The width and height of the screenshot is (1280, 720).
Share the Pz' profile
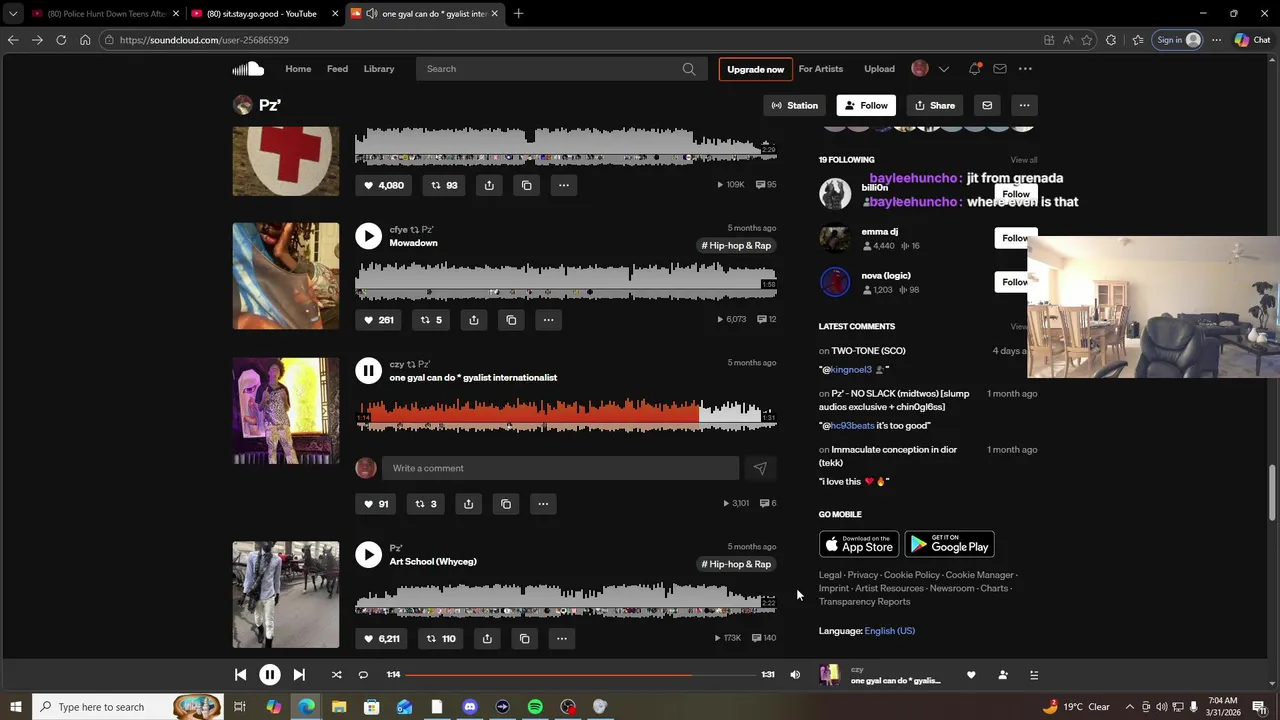[x=935, y=105]
